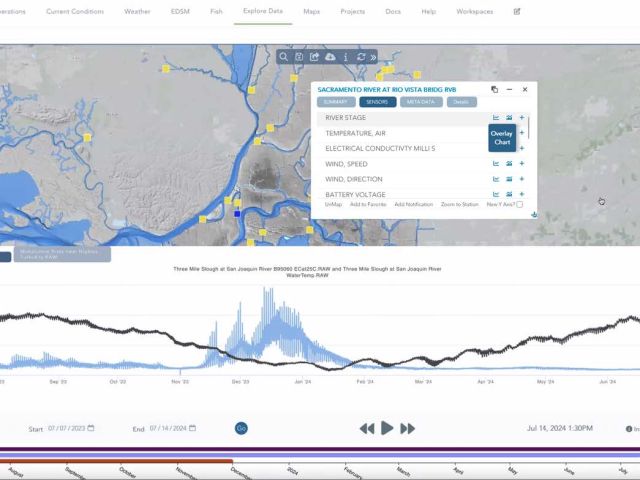Click plus icon for Wind, Speed row
Screen dimensions: 640x480
[522, 164]
